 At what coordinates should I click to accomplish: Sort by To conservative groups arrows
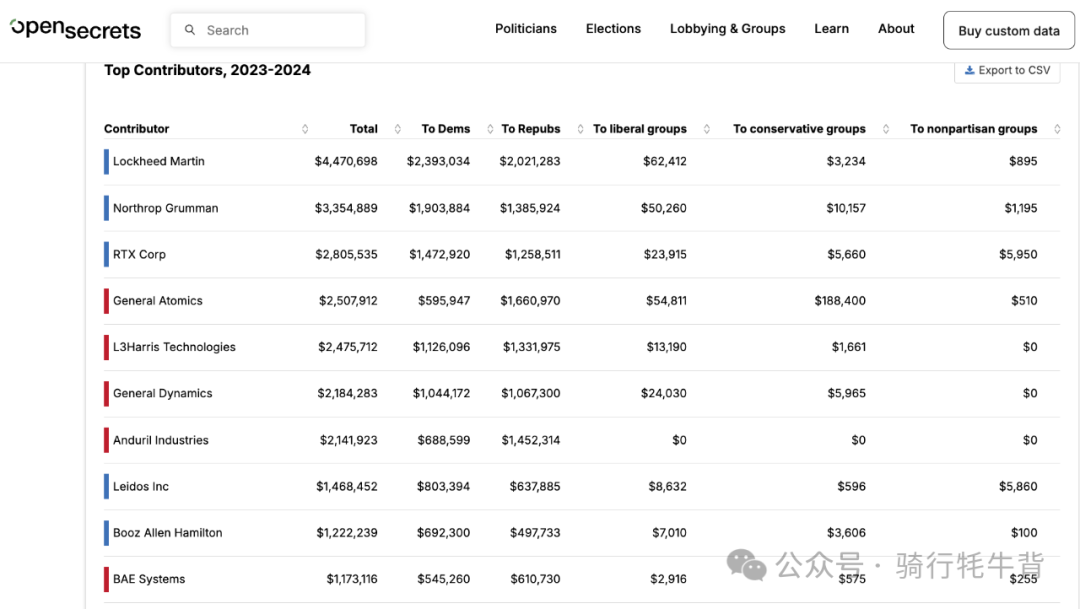pyautogui.click(x=886, y=129)
